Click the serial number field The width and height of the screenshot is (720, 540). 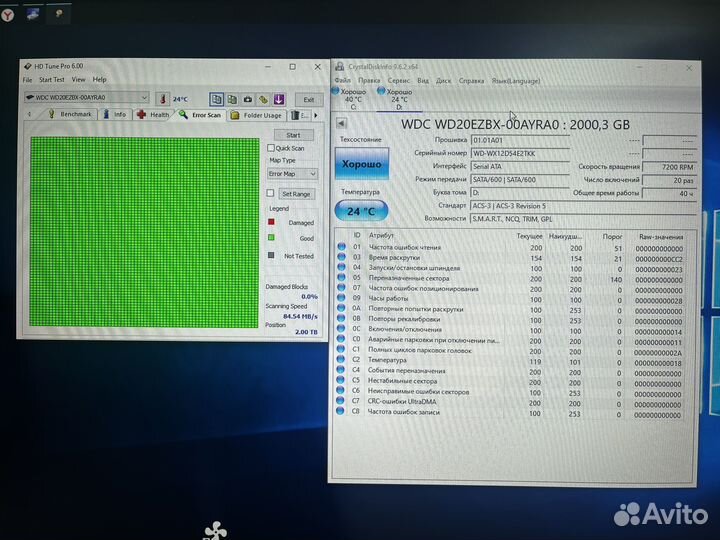click(520, 153)
